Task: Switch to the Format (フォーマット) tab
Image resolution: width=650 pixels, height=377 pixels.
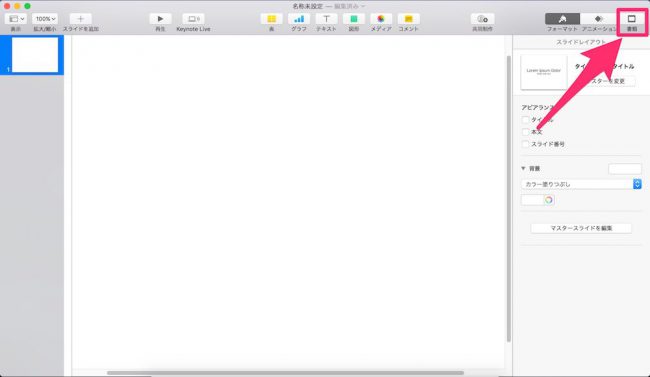Action: click(x=562, y=19)
